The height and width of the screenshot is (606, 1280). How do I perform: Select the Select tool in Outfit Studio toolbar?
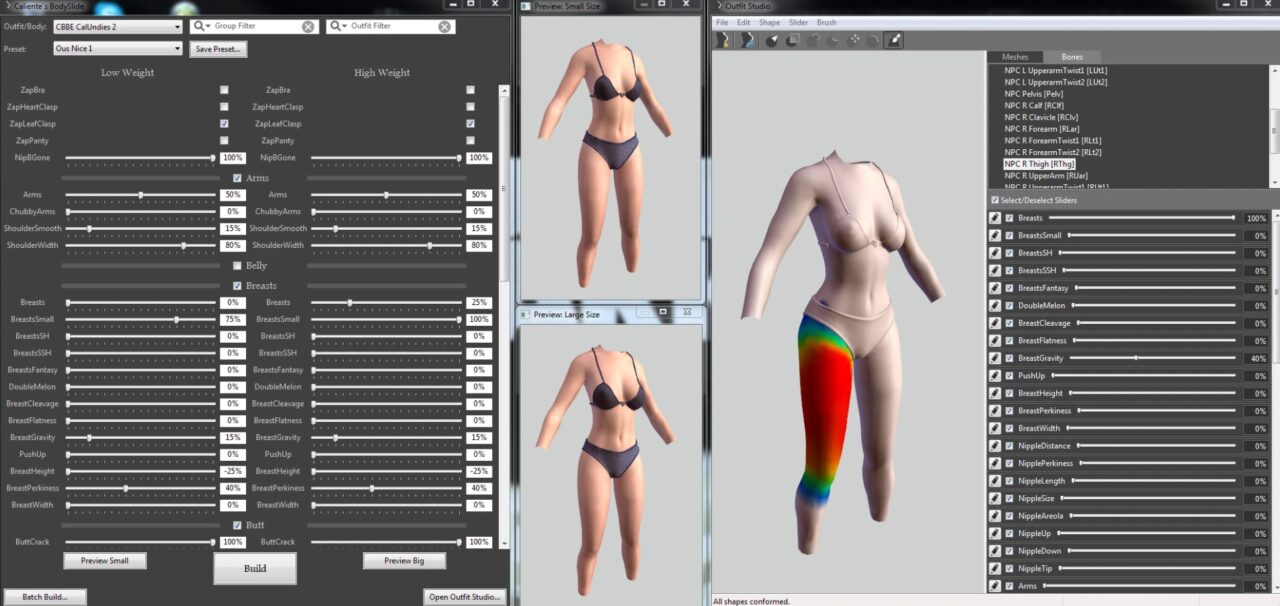click(x=772, y=40)
